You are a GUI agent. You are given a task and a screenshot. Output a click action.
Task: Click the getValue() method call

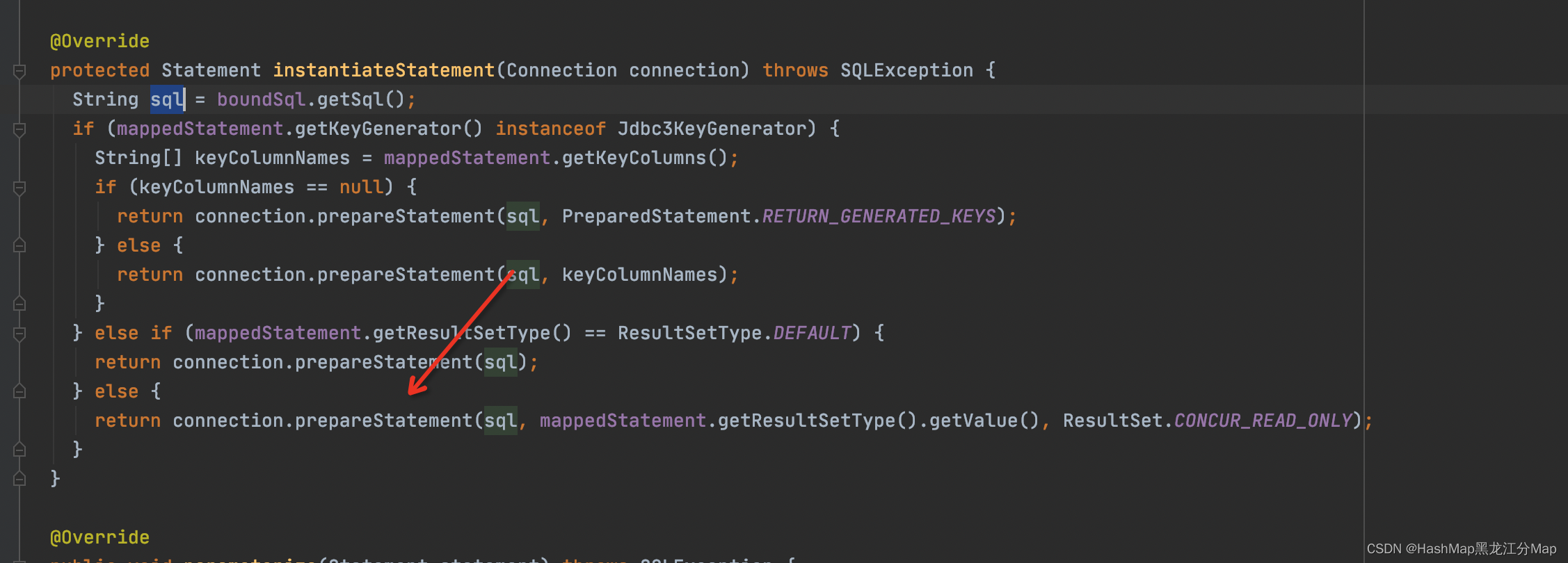coord(984,421)
